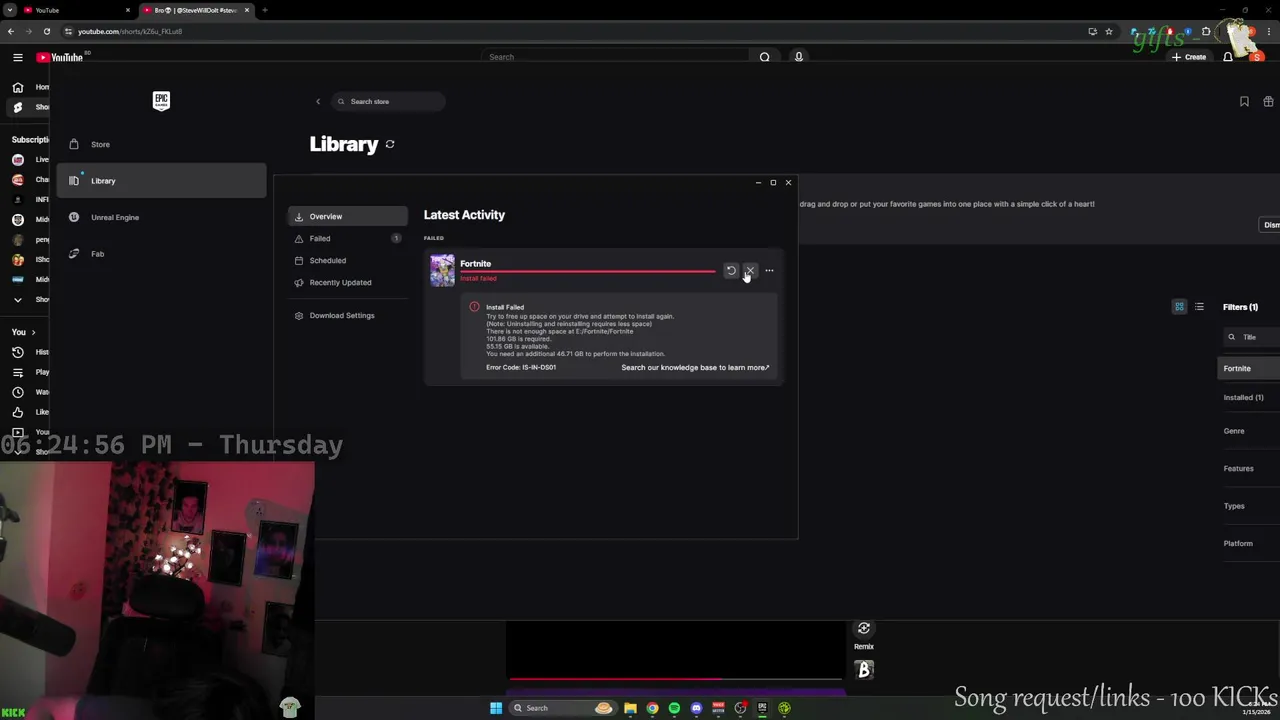
Task: Toggle the Installed (1) filter
Action: point(1243,397)
